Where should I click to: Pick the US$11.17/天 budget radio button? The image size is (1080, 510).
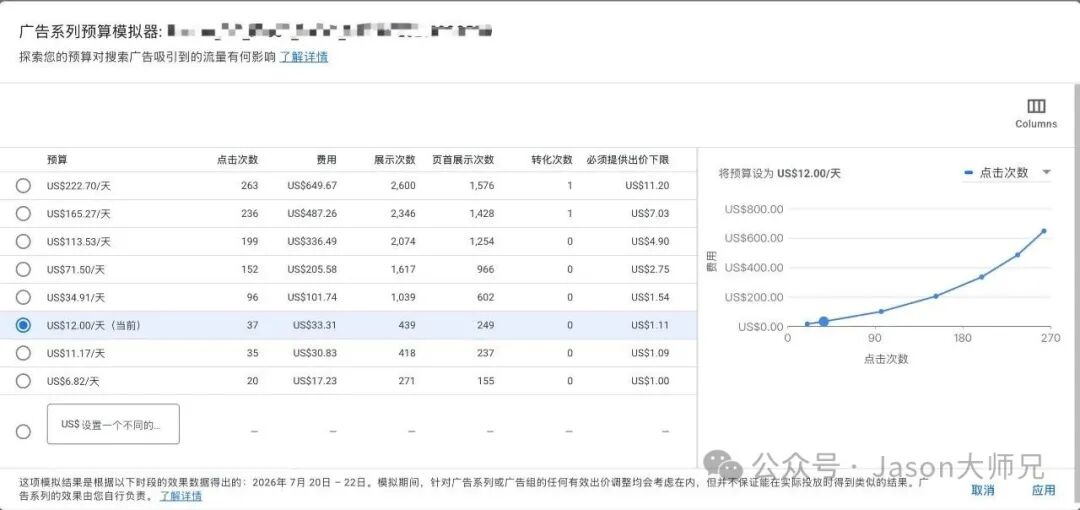[23, 353]
